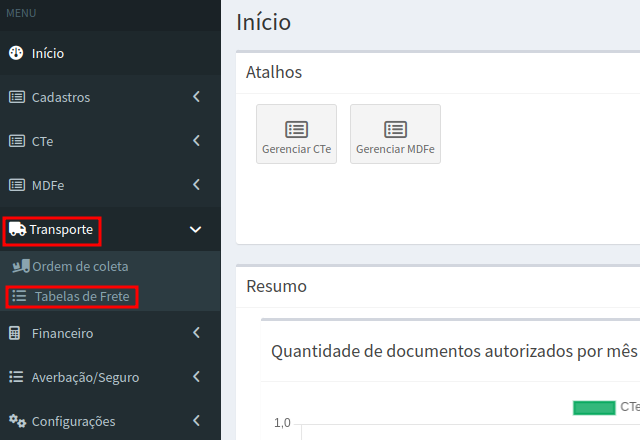This screenshot has height=440, width=640.
Task: Expand the Financeiro submenu arrow
Action: point(196,333)
